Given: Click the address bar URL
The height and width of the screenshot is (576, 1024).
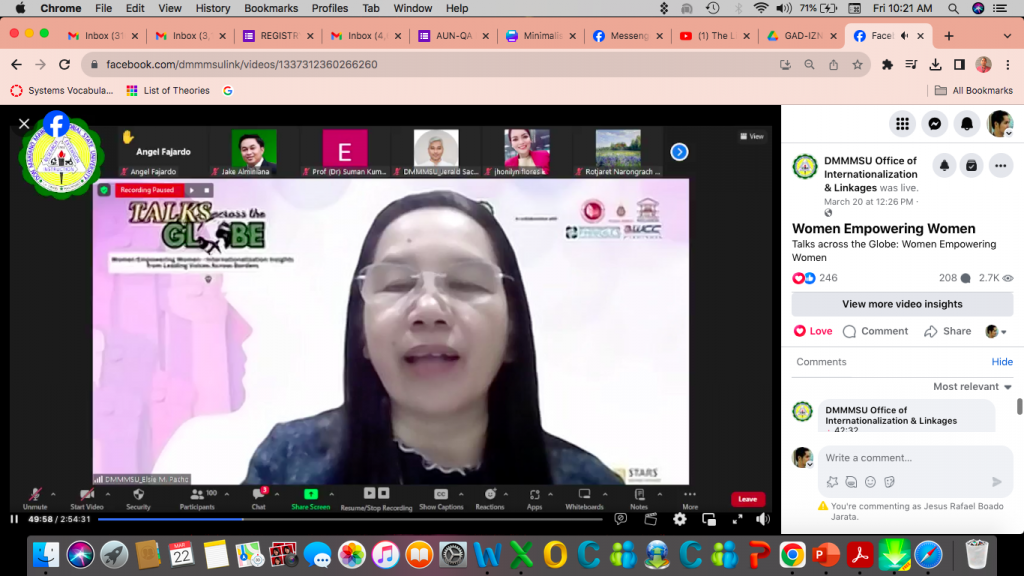Looking at the screenshot, I should (242, 65).
